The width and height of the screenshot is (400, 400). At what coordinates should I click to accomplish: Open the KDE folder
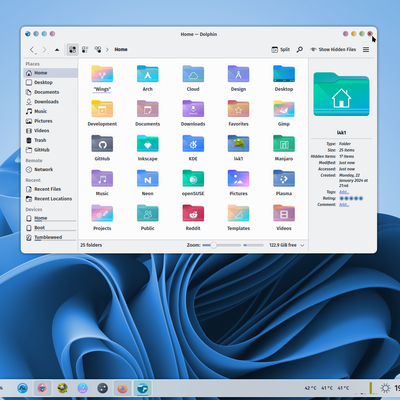(193, 144)
